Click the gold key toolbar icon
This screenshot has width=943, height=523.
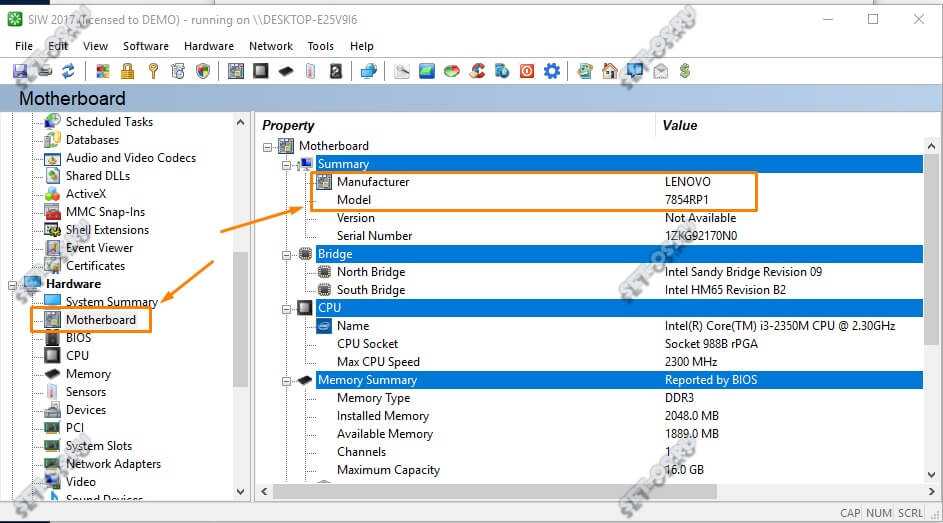(153, 71)
